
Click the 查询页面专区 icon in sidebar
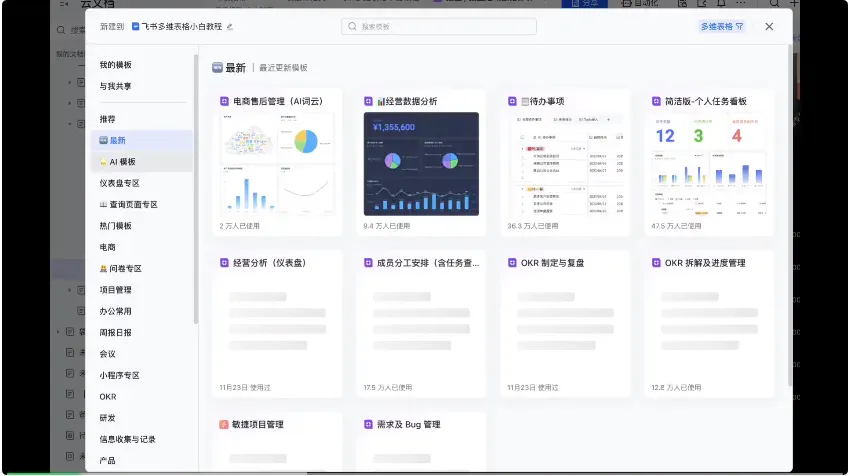tap(103, 205)
